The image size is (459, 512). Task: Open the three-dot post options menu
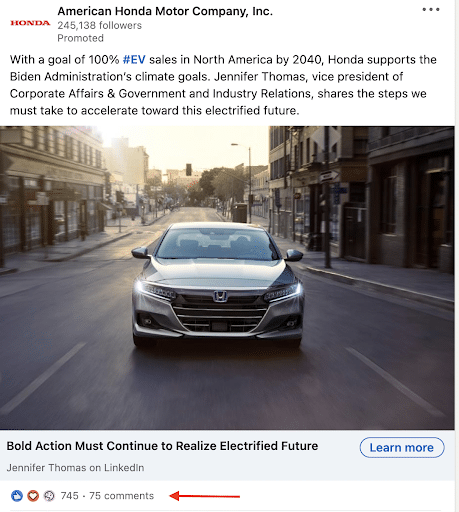[x=431, y=10]
